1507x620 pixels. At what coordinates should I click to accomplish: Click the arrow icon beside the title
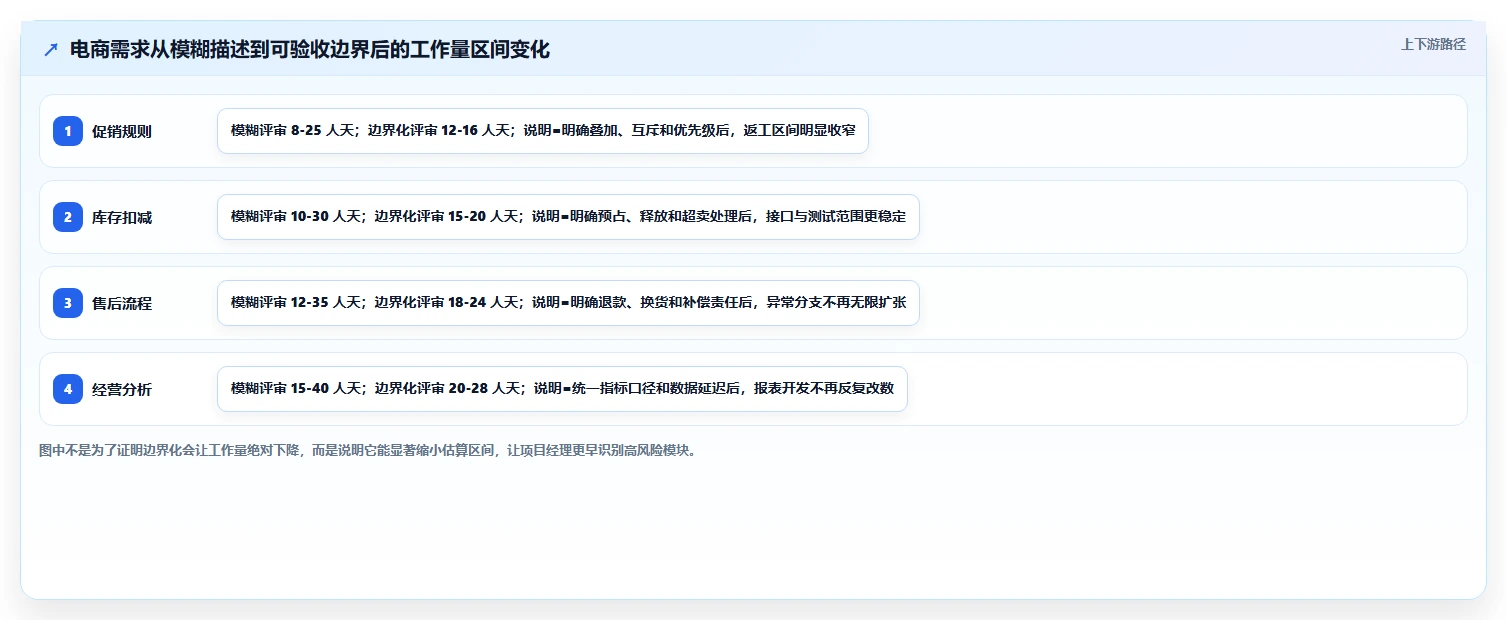coord(51,50)
